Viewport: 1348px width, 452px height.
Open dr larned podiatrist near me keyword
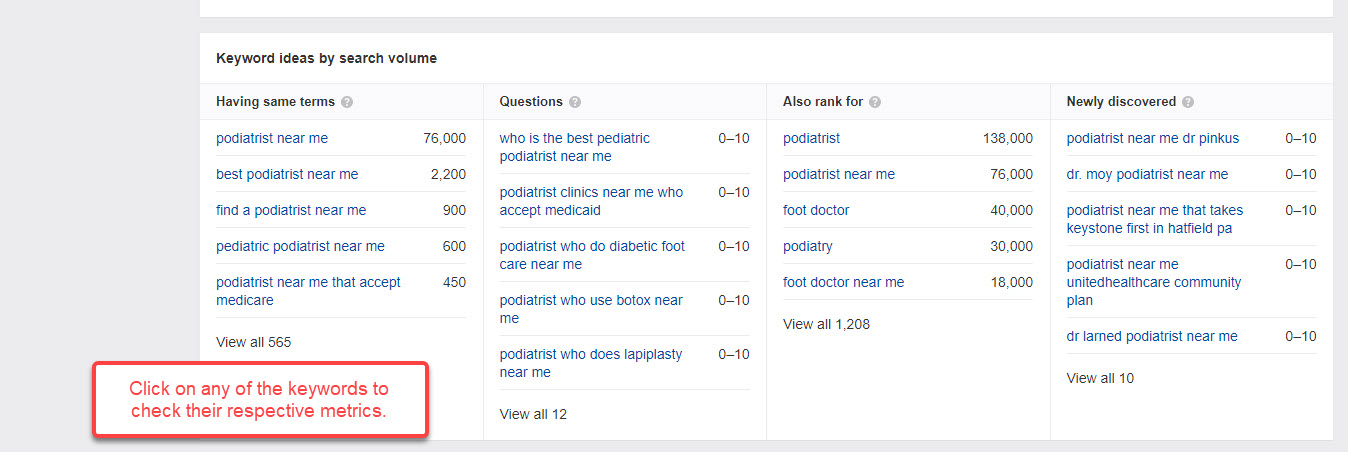coord(1152,336)
